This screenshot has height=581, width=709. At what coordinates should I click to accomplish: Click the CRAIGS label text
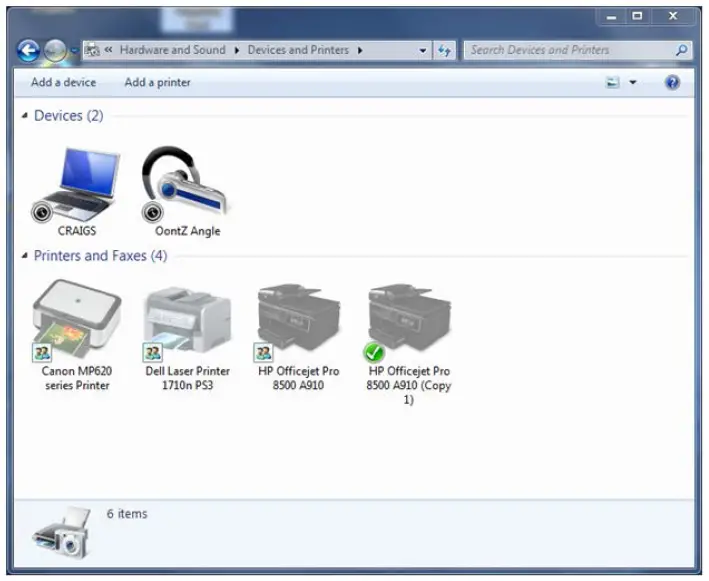77,231
